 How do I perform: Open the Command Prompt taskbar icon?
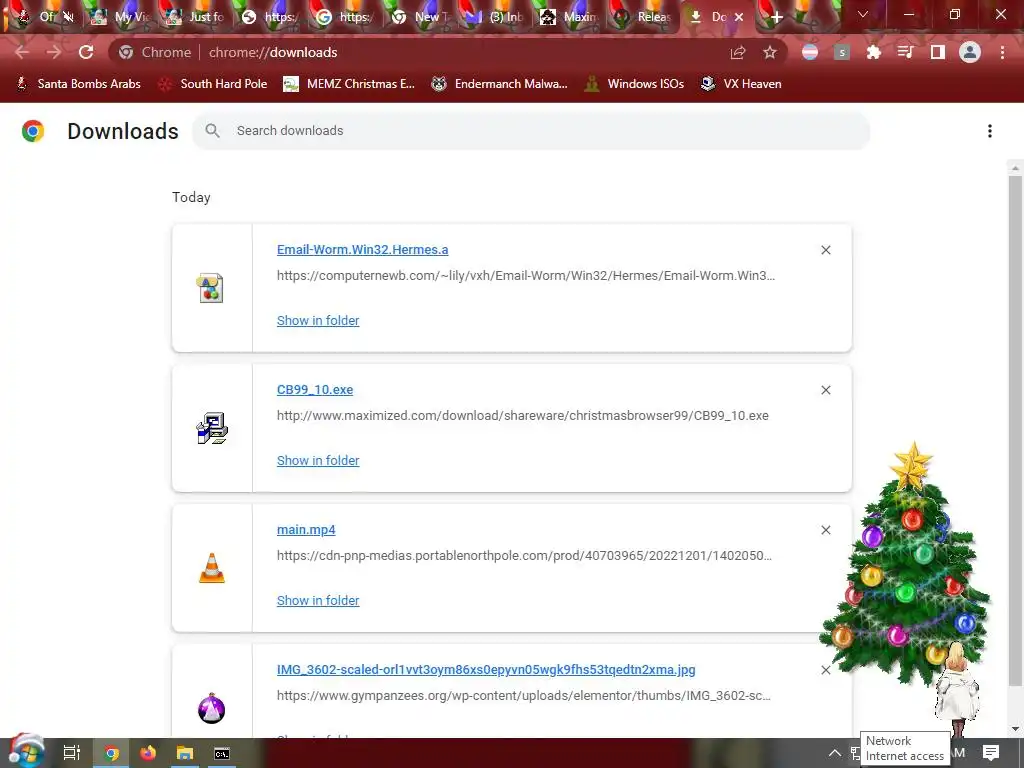222,753
